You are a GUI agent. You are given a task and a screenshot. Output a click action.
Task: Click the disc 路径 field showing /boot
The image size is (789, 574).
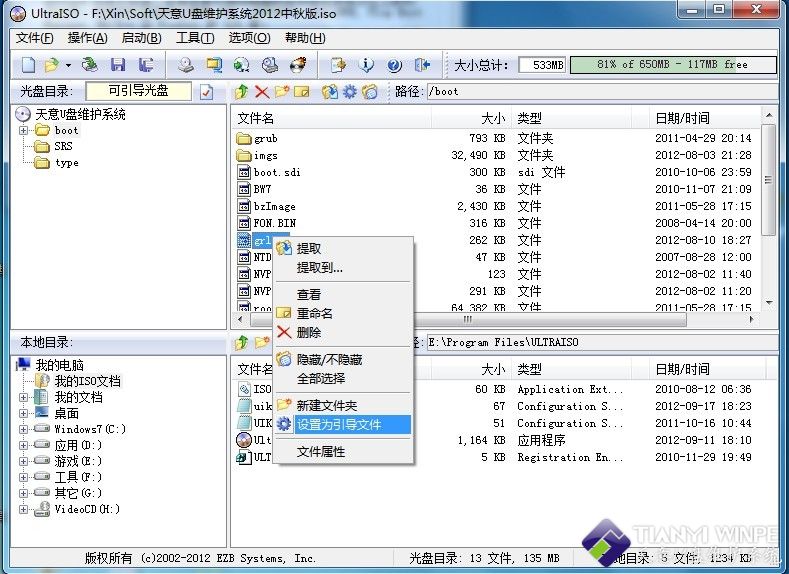[x=601, y=92]
